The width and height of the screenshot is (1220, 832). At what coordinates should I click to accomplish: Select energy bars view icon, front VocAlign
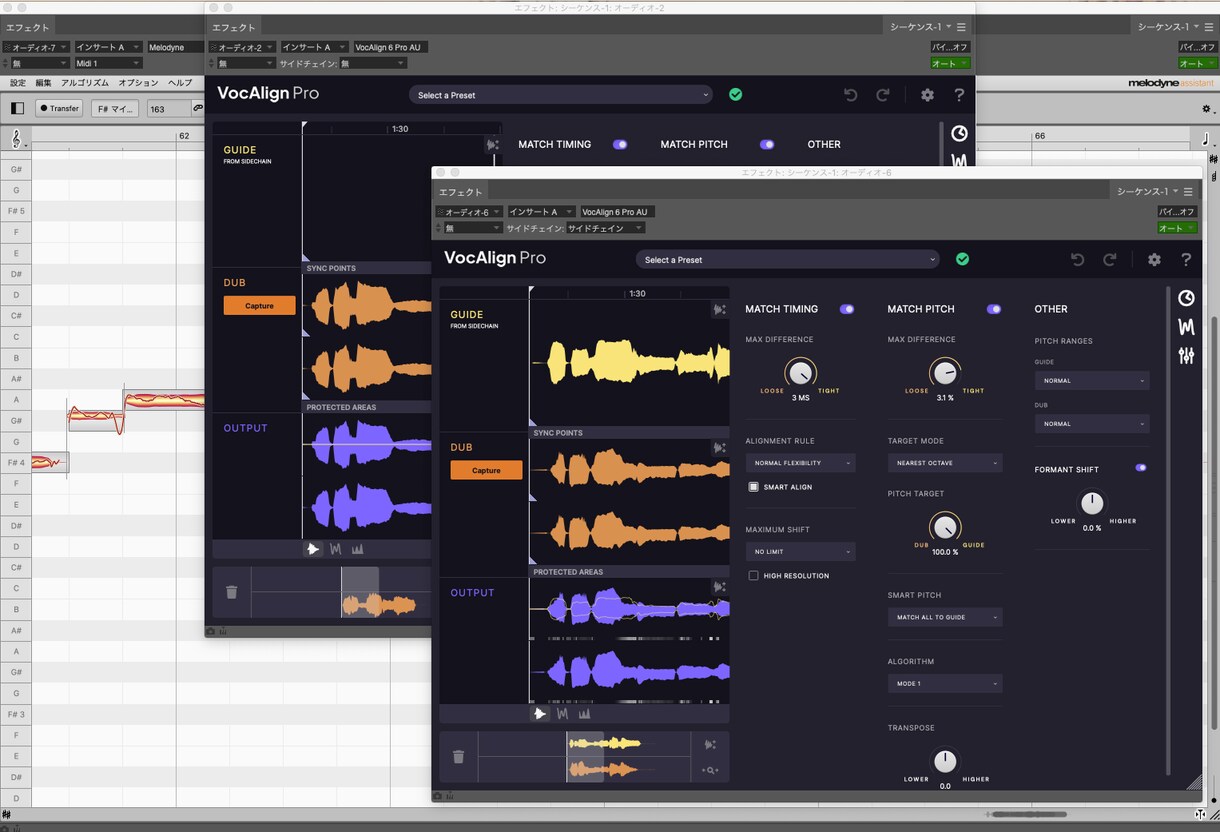[x=584, y=714]
